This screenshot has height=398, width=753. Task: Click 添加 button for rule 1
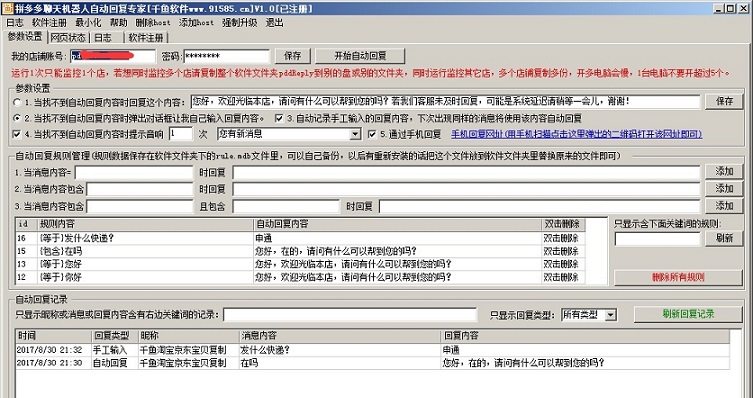(x=724, y=171)
